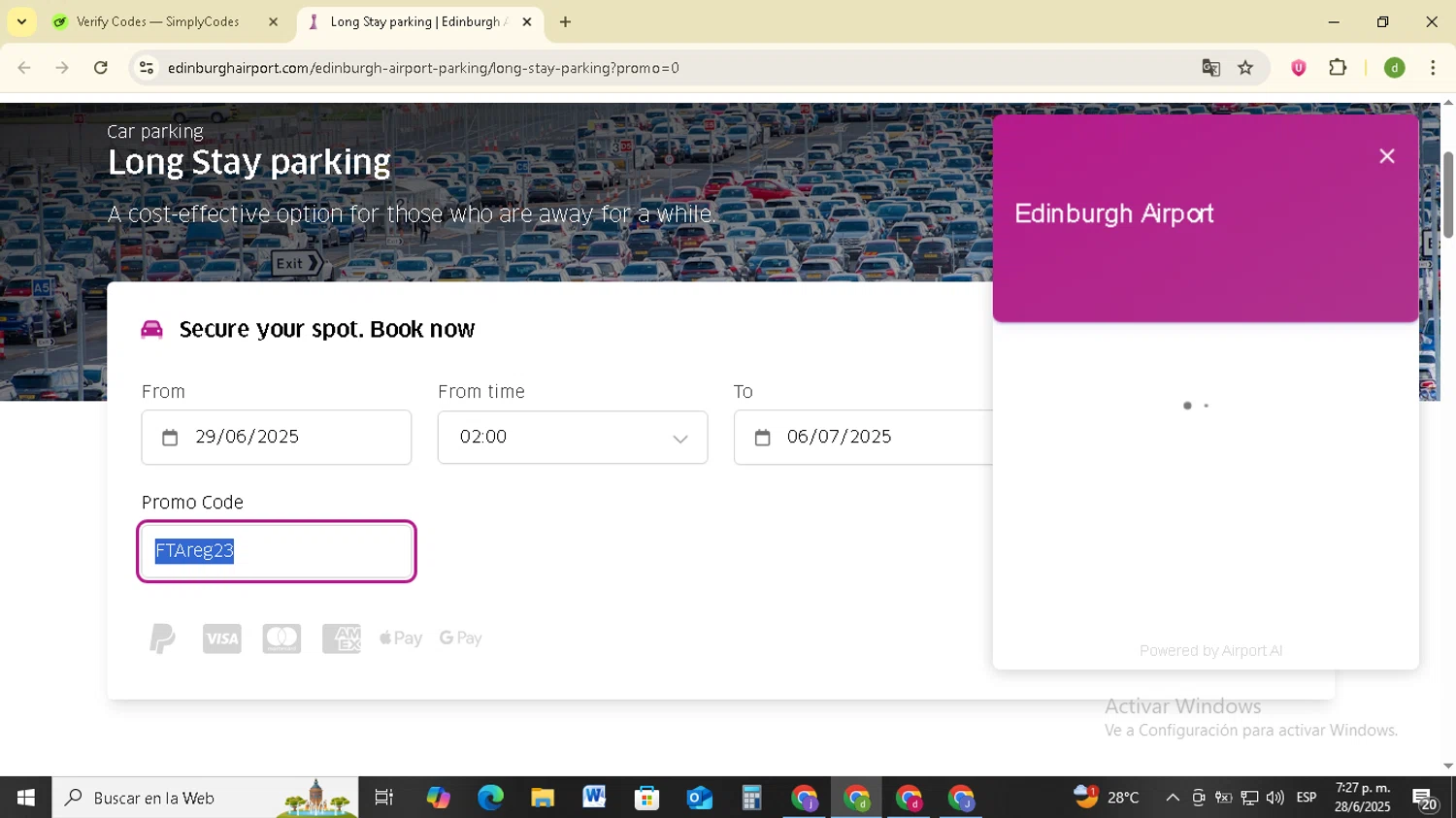Click the Long Stay parking heading
Image resolution: width=1456 pixels, height=818 pixels.
[x=248, y=162]
